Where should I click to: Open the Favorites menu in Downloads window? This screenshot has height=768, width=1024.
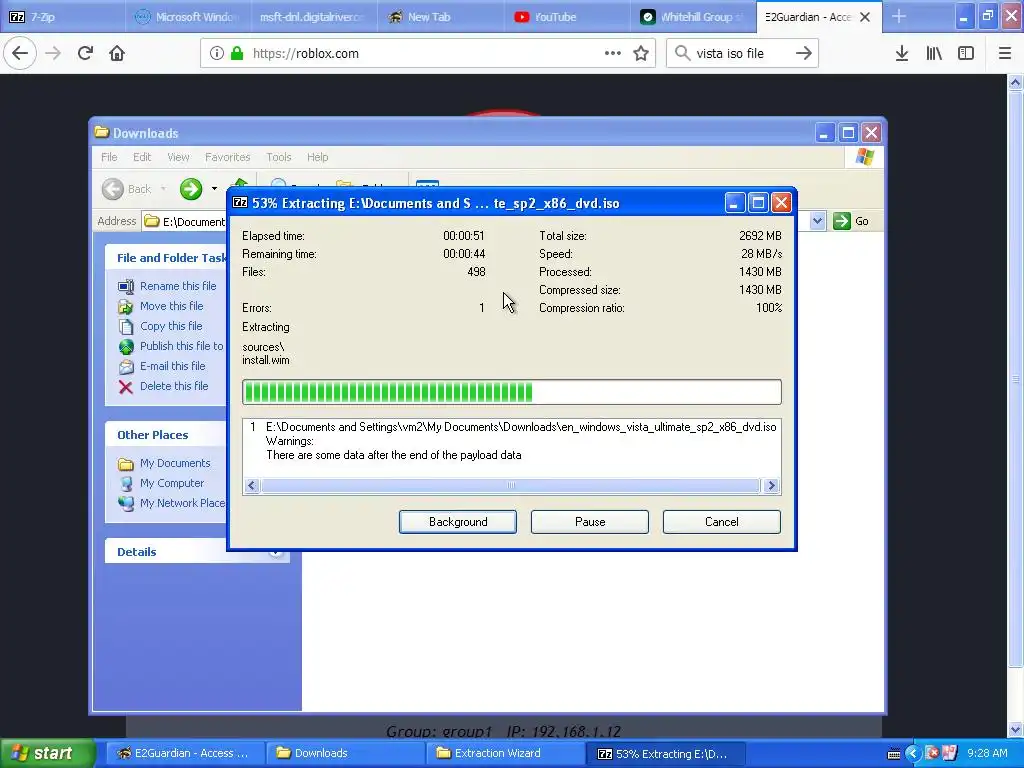point(227,157)
